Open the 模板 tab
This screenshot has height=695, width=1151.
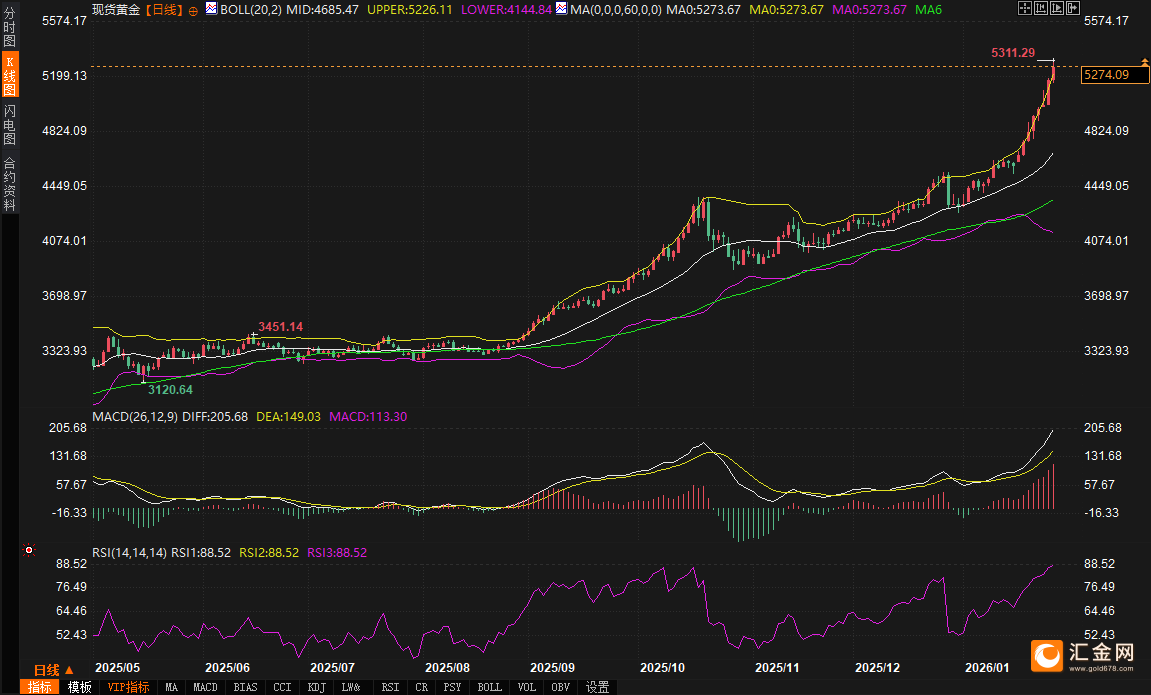80,687
